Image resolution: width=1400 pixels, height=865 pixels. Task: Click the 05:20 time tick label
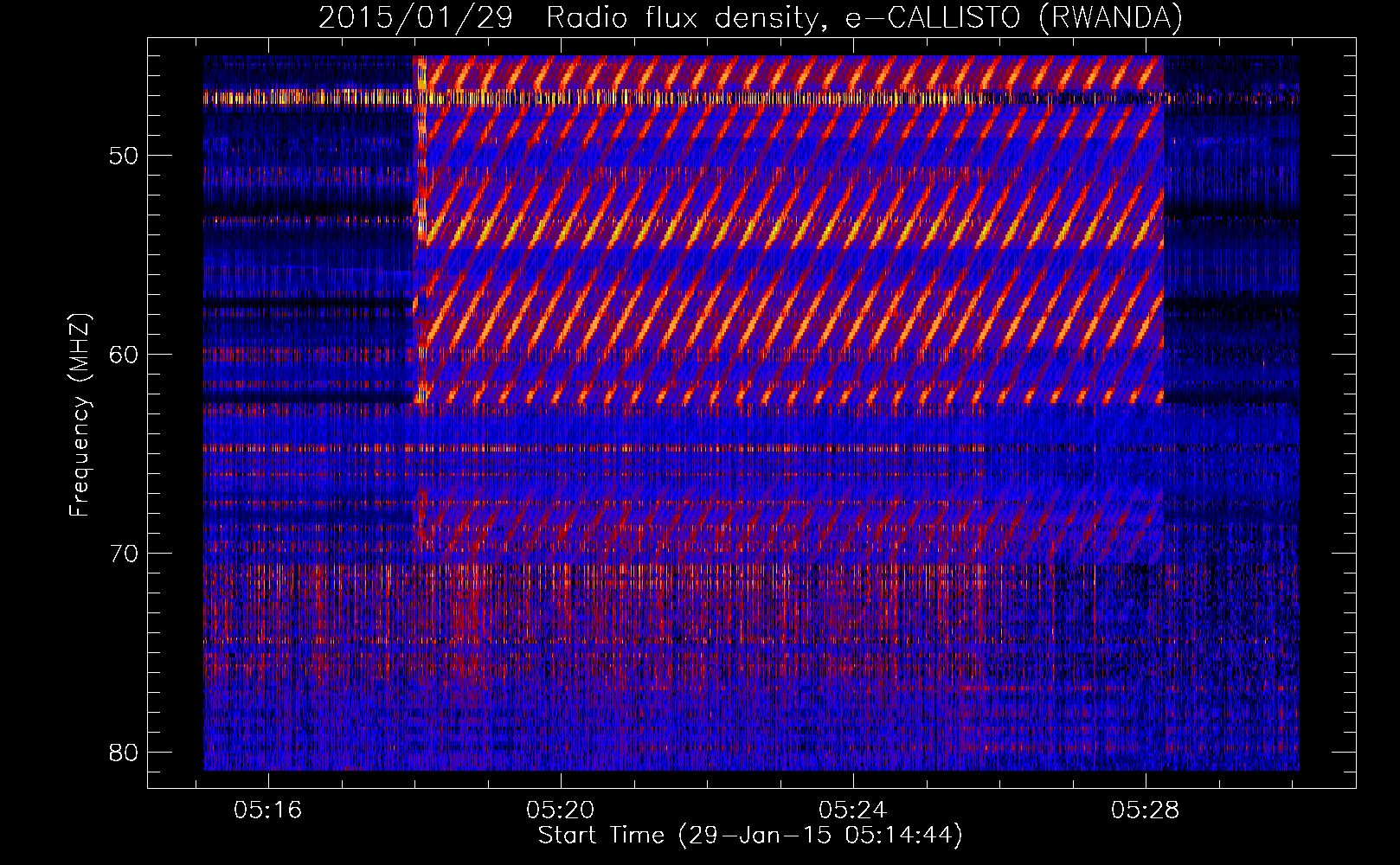point(561,811)
